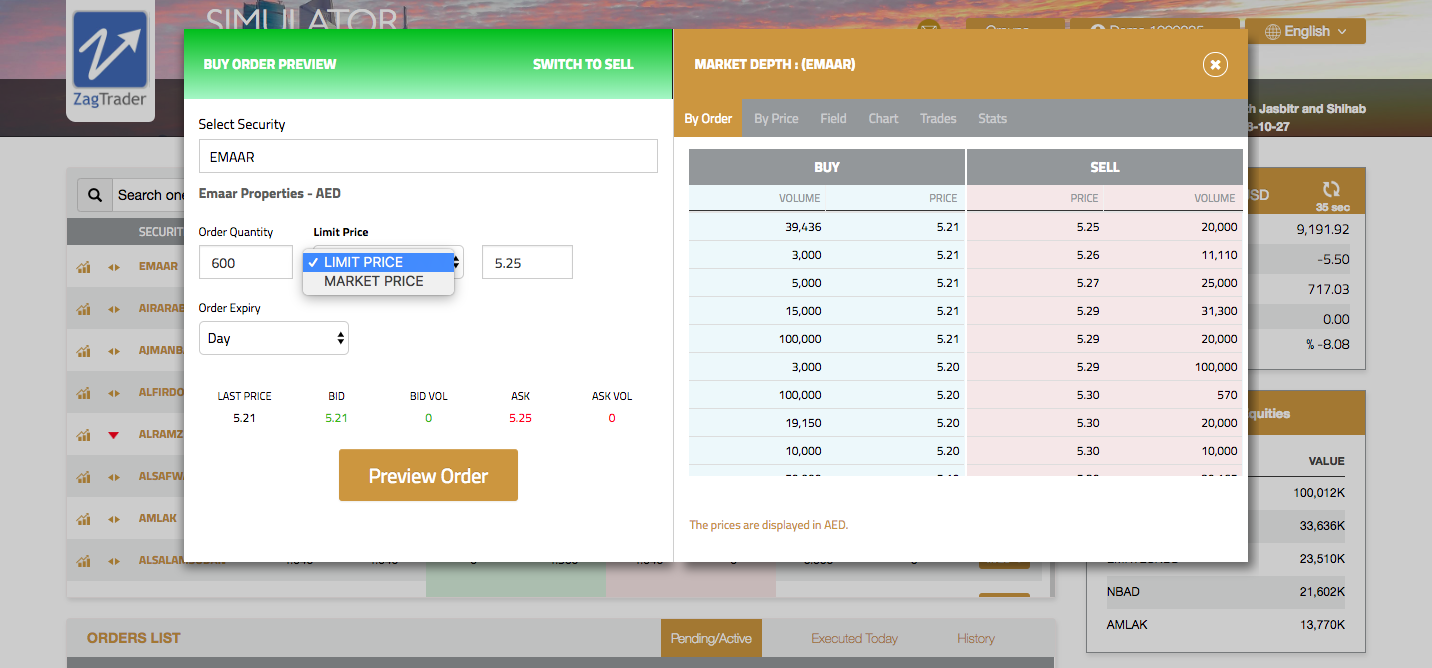
Task: Click the trade arrows icon beside ALSALAM
Action: (114, 561)
